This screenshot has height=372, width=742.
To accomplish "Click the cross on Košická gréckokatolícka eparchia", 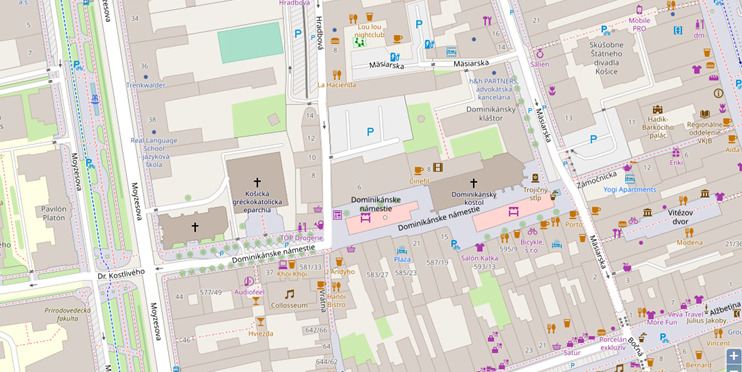I will click(x=257, y=182).
